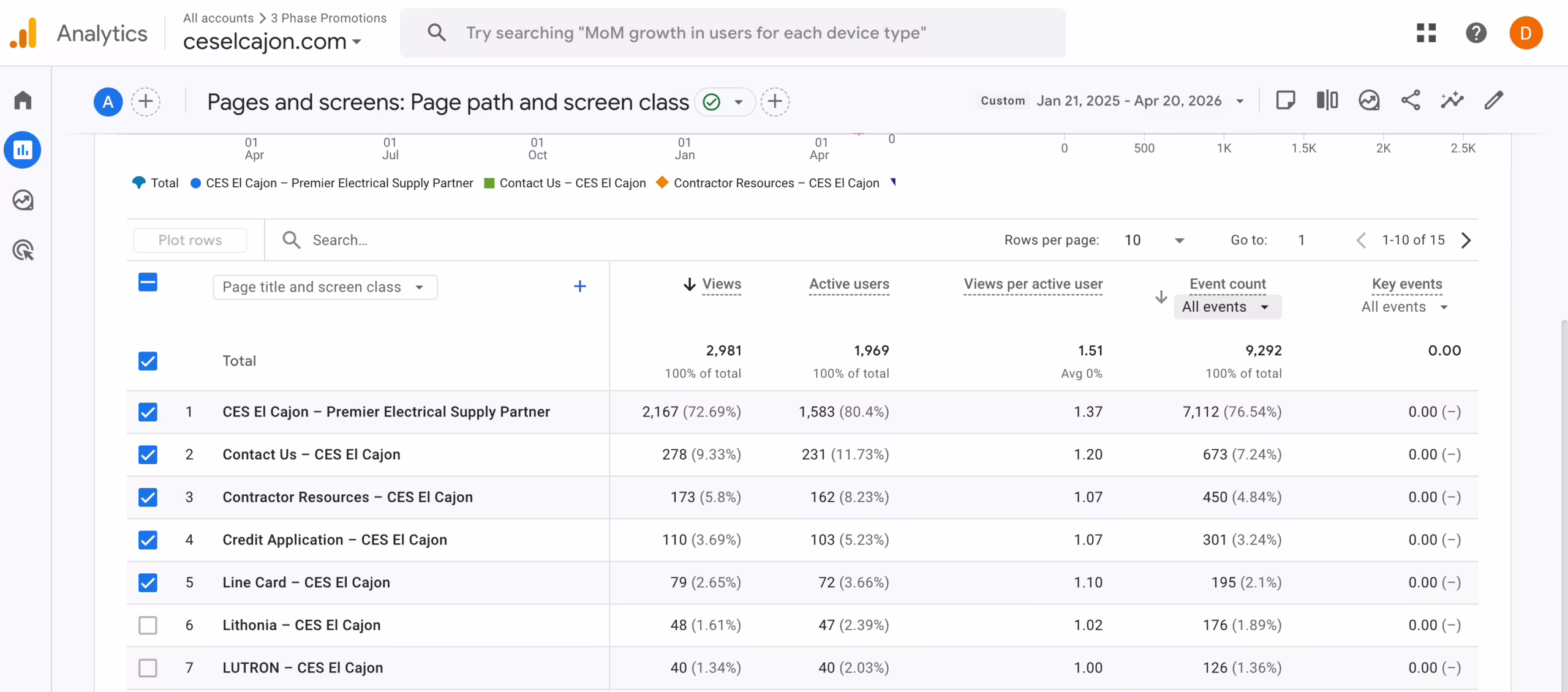Go to the next page of results

tap(1466, 240)
